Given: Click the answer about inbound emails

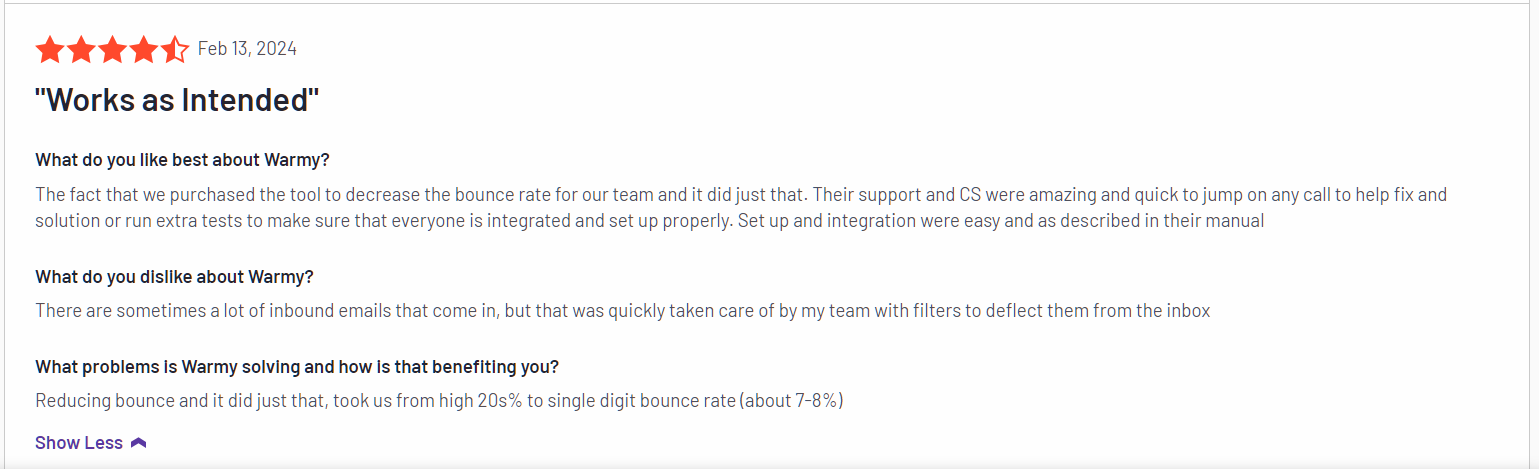Looking at the screenshot, I should [x=622, y=311].
